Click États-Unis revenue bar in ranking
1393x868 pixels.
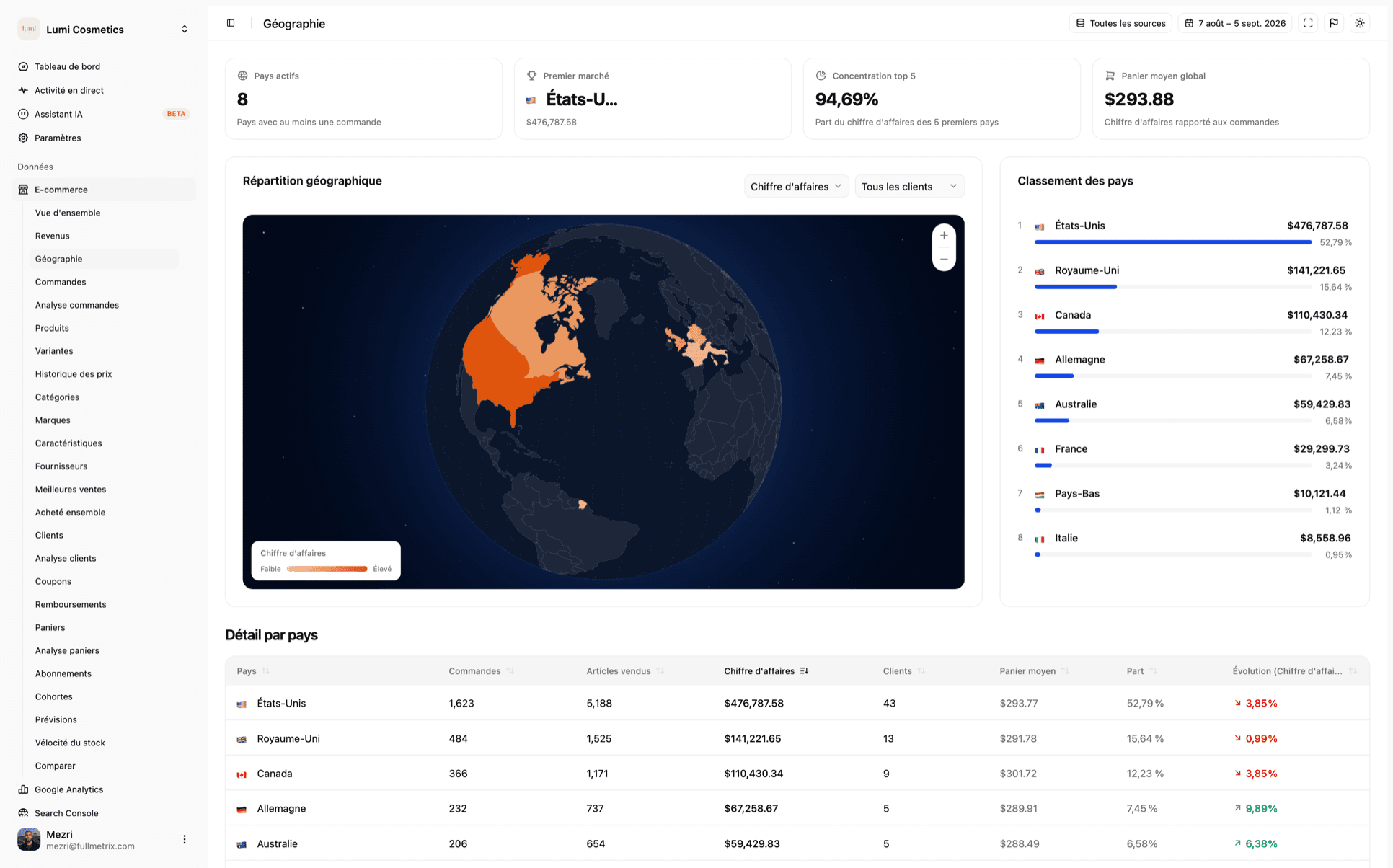[x=1172, y=242]
